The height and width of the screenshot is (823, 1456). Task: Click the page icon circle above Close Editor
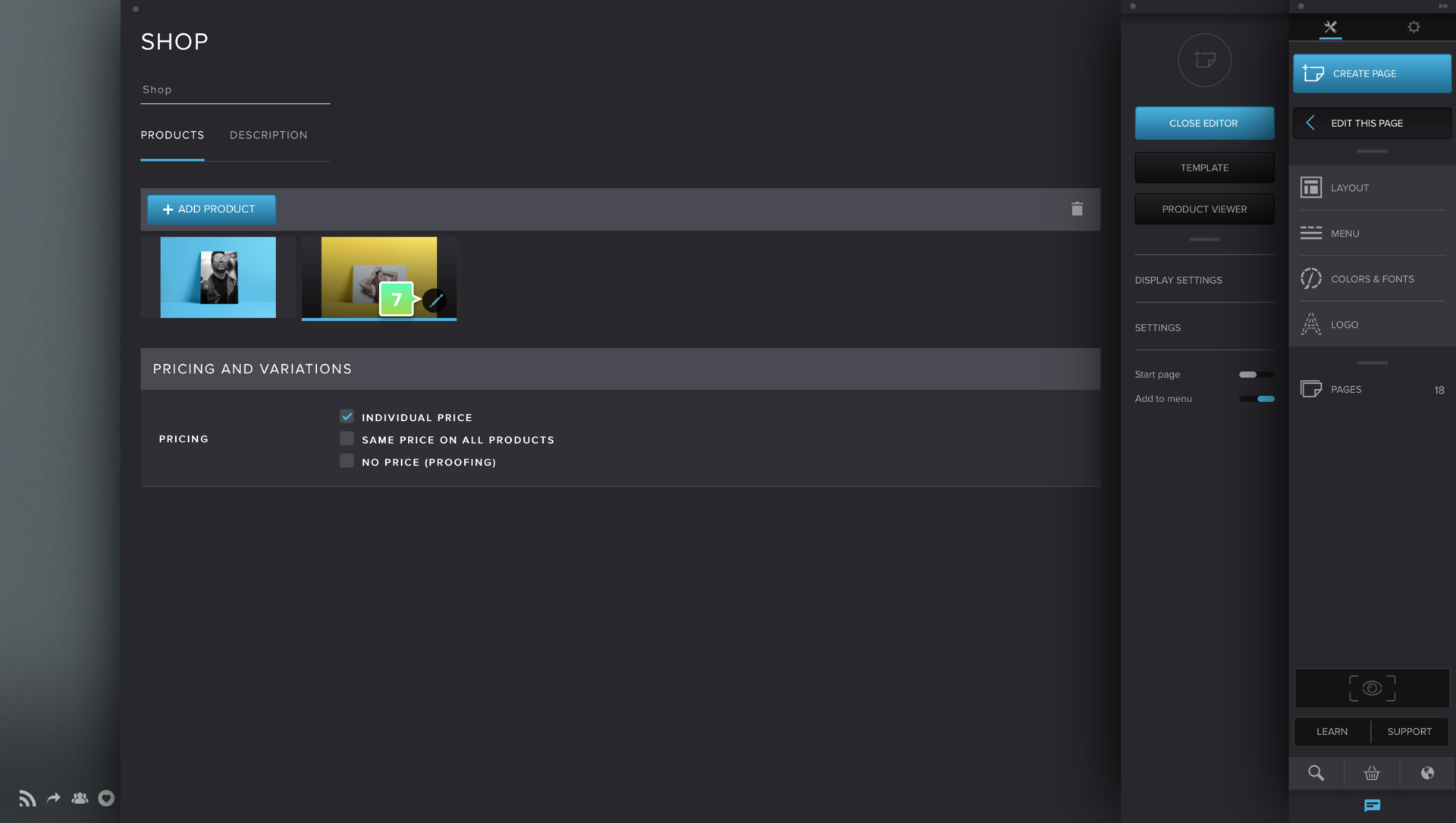pyautogui.click(x=1204, y=60)
